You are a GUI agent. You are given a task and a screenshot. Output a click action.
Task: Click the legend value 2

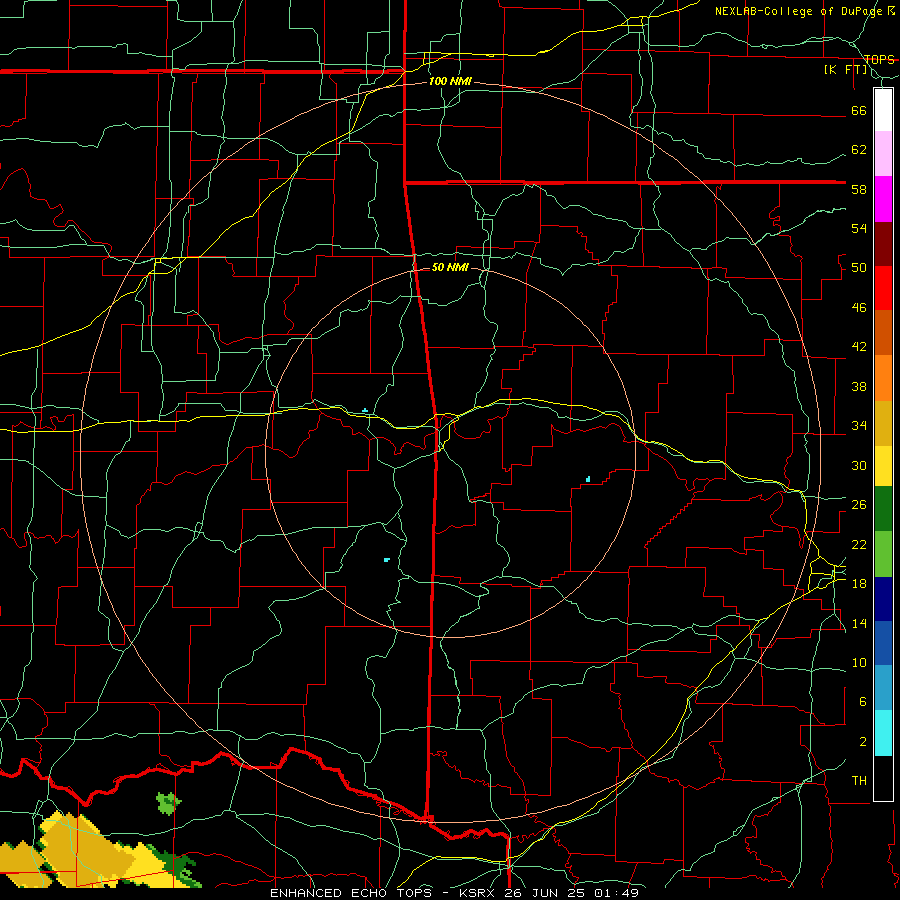[863, 741]
